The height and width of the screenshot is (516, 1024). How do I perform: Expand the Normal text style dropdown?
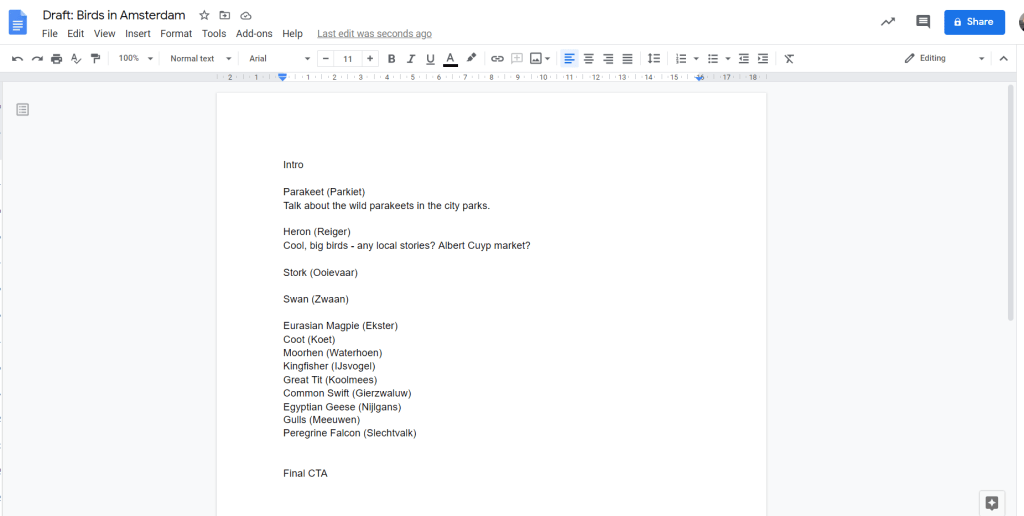(200, 59)
